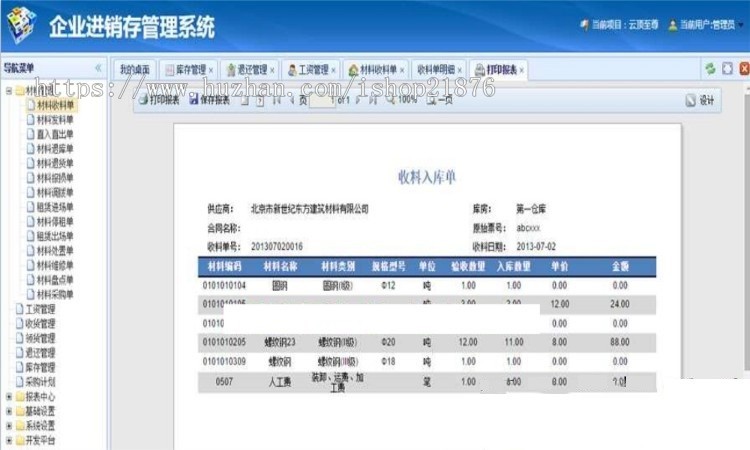Click material code 0101010205 in the table

pos(224,342)
